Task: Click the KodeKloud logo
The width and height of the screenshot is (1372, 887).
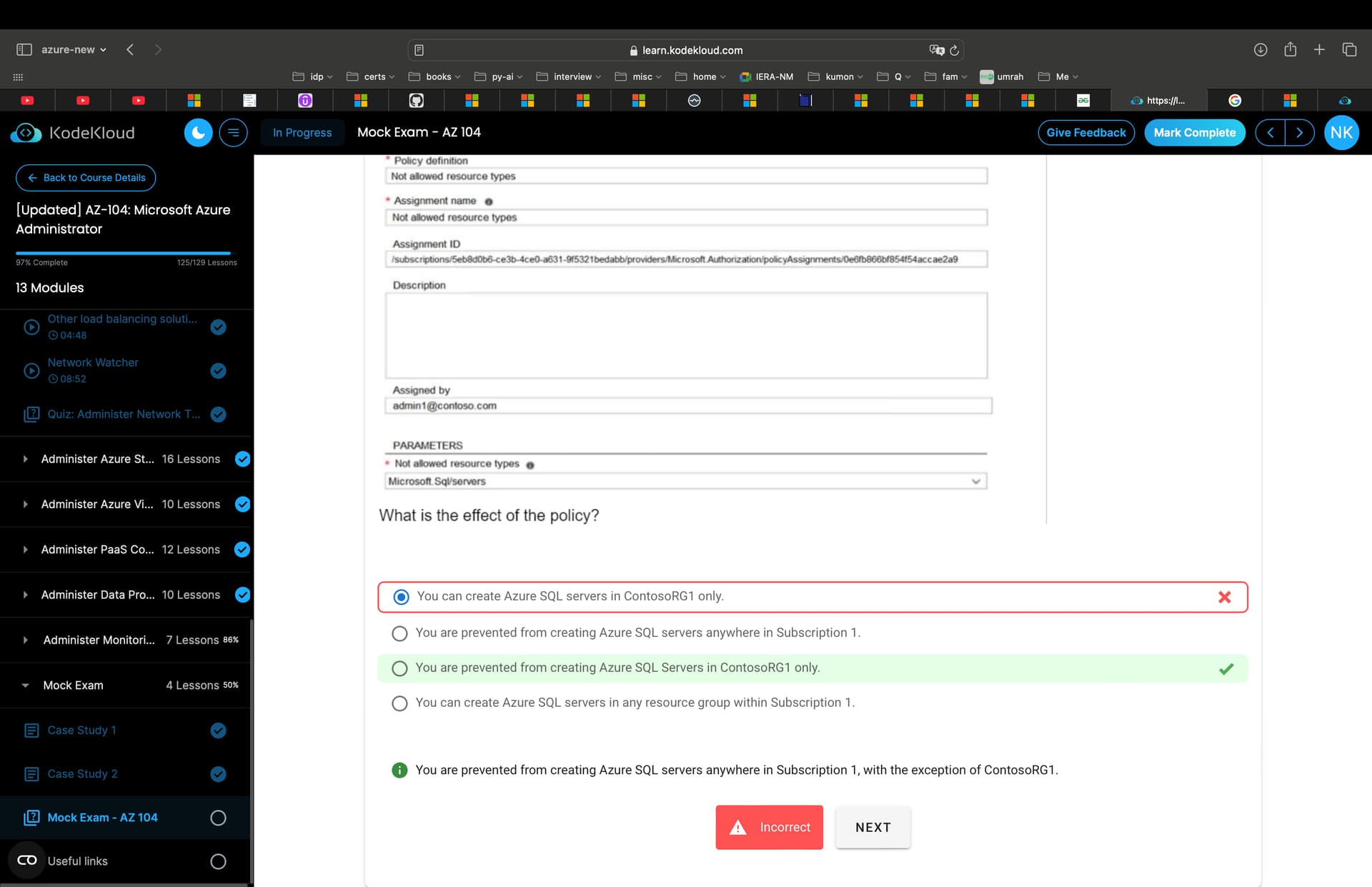Action: (74, 133)
